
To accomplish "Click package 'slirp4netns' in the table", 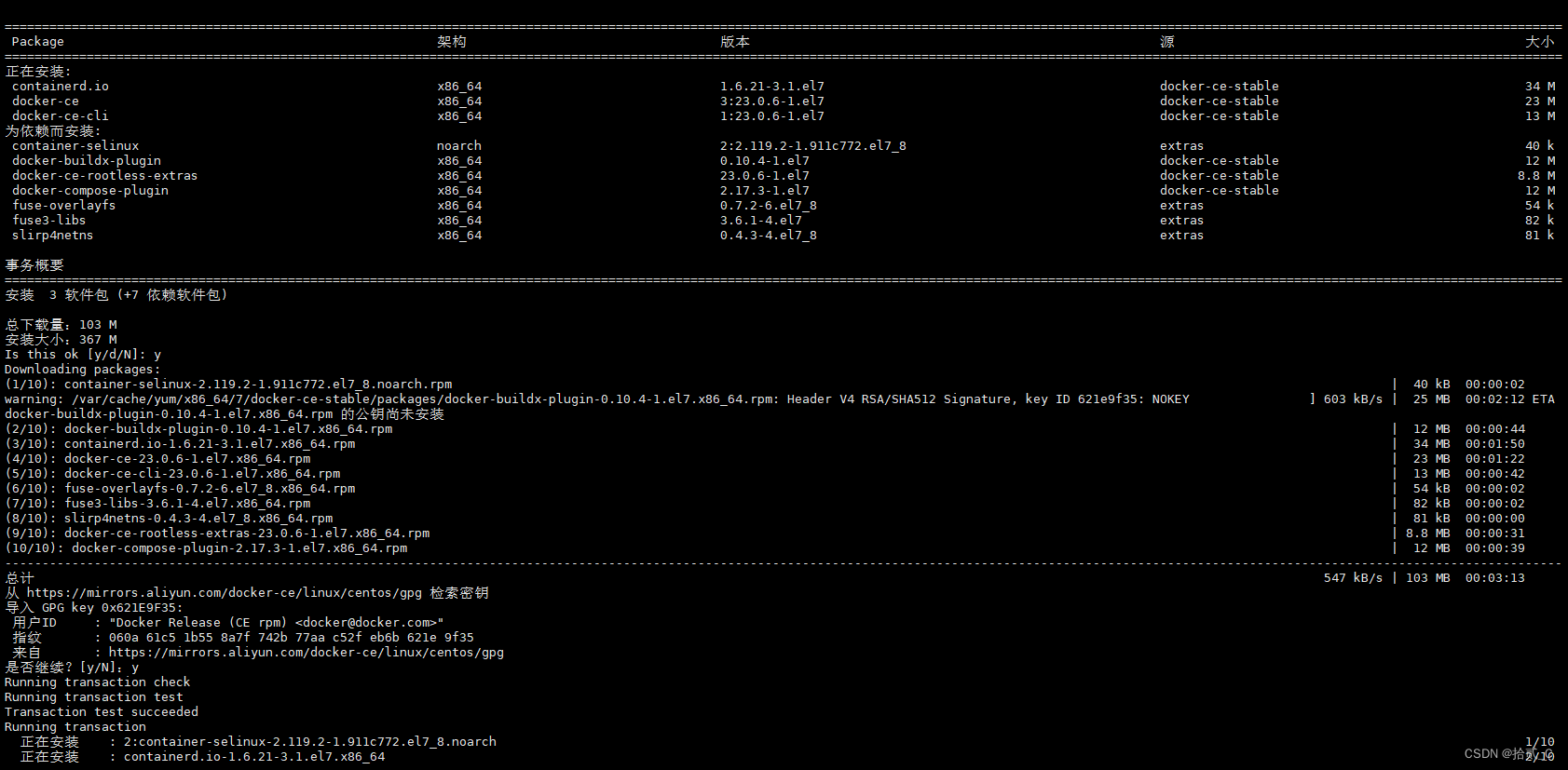I will click(x=53, y=236).
